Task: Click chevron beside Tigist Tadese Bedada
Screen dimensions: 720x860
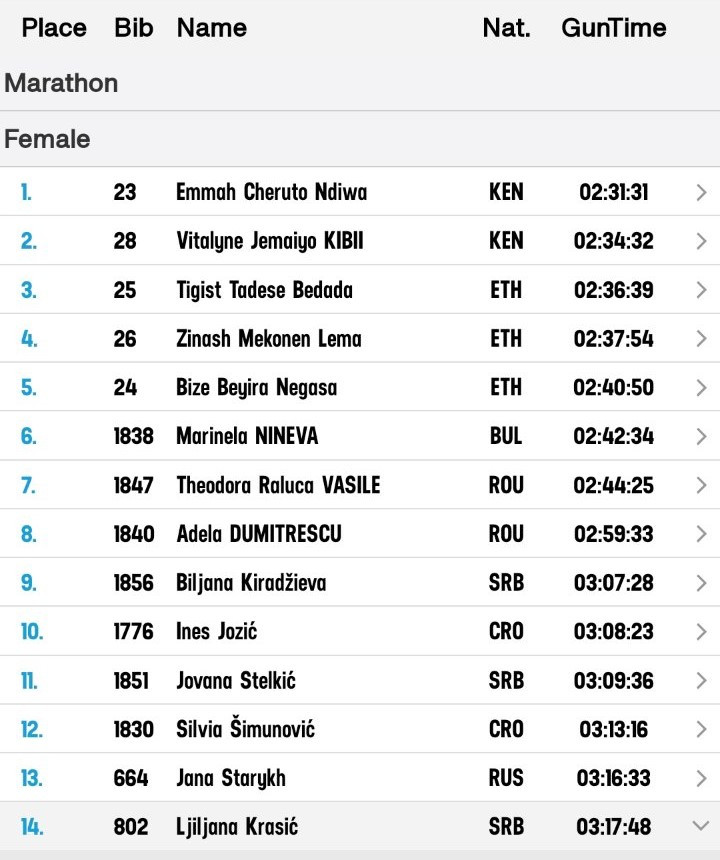Action: point(701,290)
